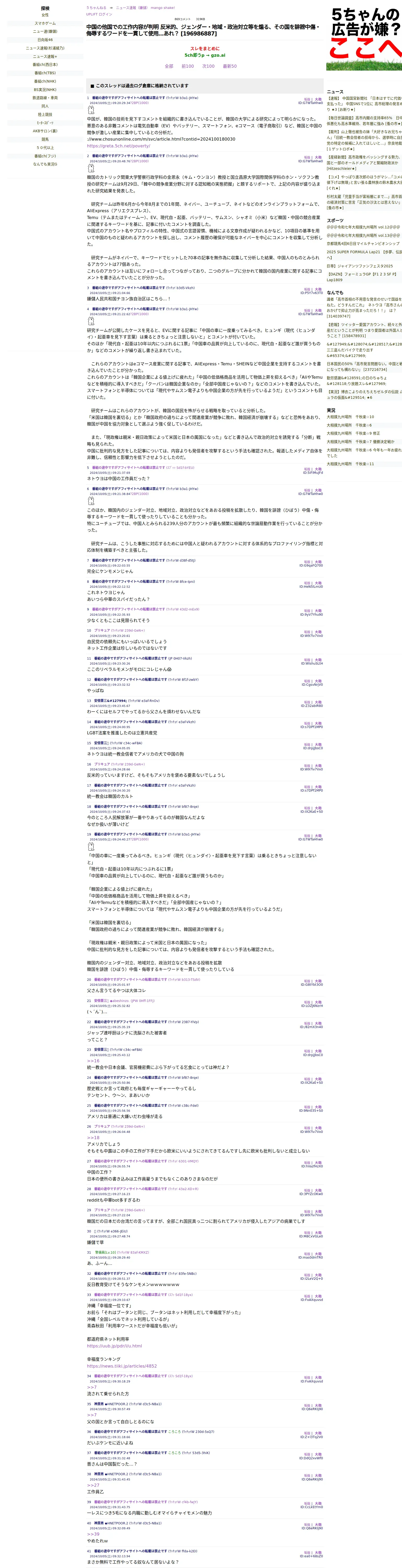
Task: Click the 大砲 link on post 1
Action: coord(318,99)
